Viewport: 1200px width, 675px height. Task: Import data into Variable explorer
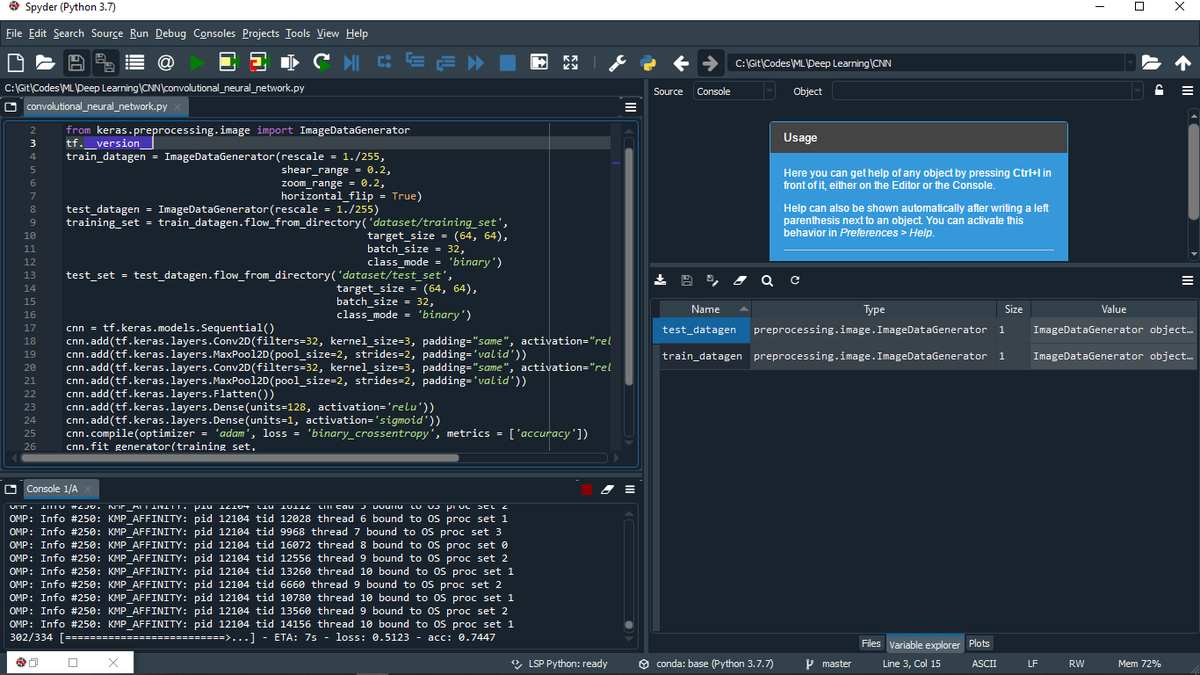pos(661,280)
